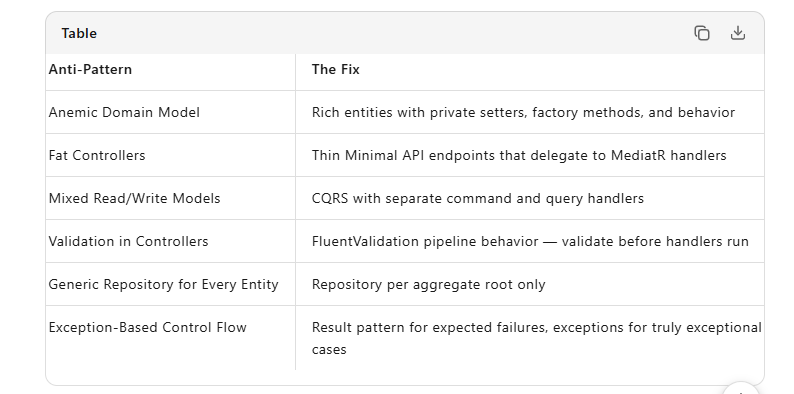Image resolution: width=794 pixels, height=394 pixels.
Task: Click the word cases in the last row
Action: [329, 350]
